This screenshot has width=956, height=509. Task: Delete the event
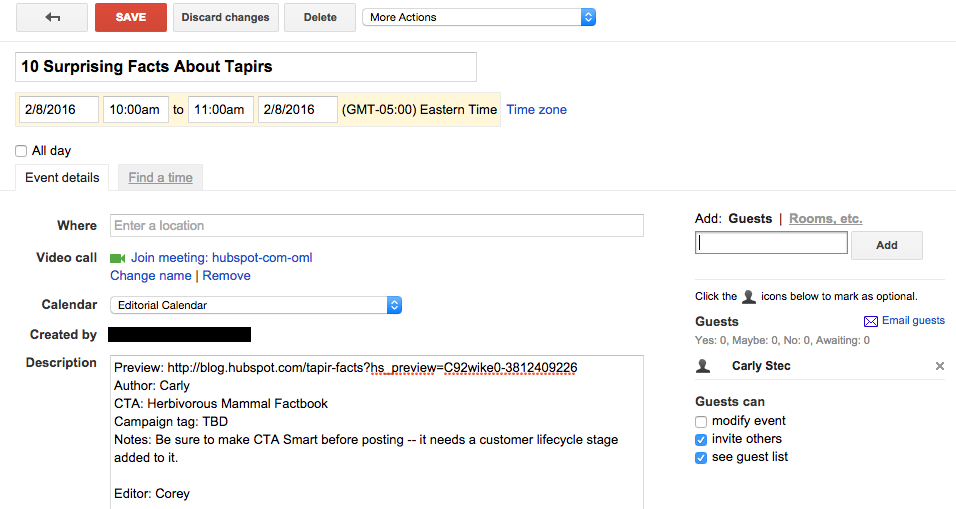[320, 17]
